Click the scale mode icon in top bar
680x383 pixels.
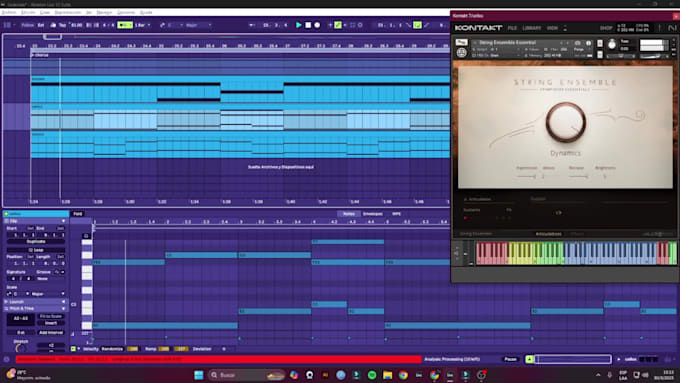(162, 25)
